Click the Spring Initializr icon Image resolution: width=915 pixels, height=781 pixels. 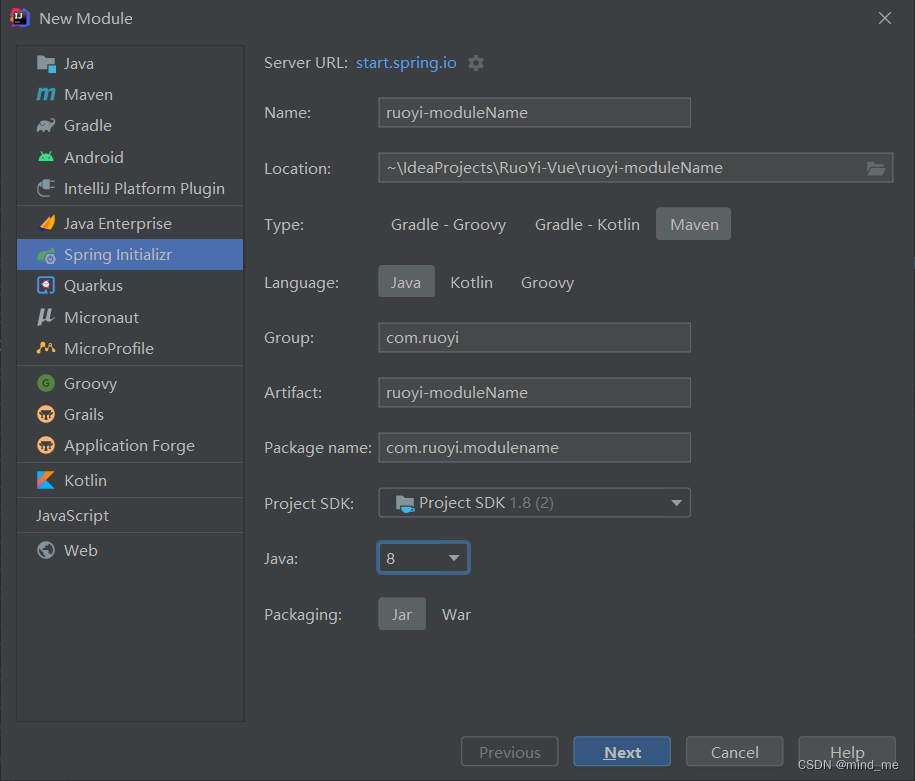pos(46,255)
